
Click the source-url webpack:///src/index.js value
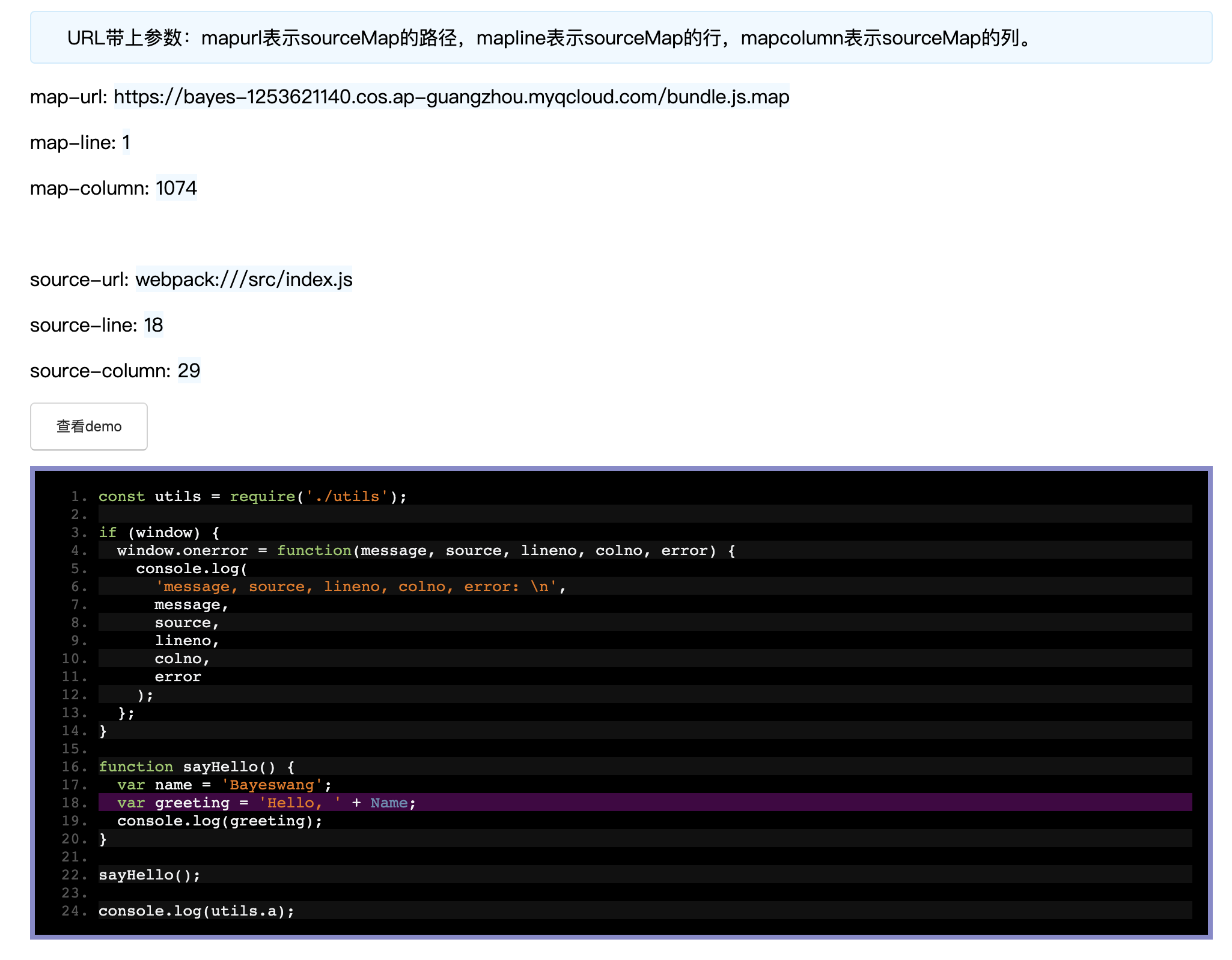[244, 279]
